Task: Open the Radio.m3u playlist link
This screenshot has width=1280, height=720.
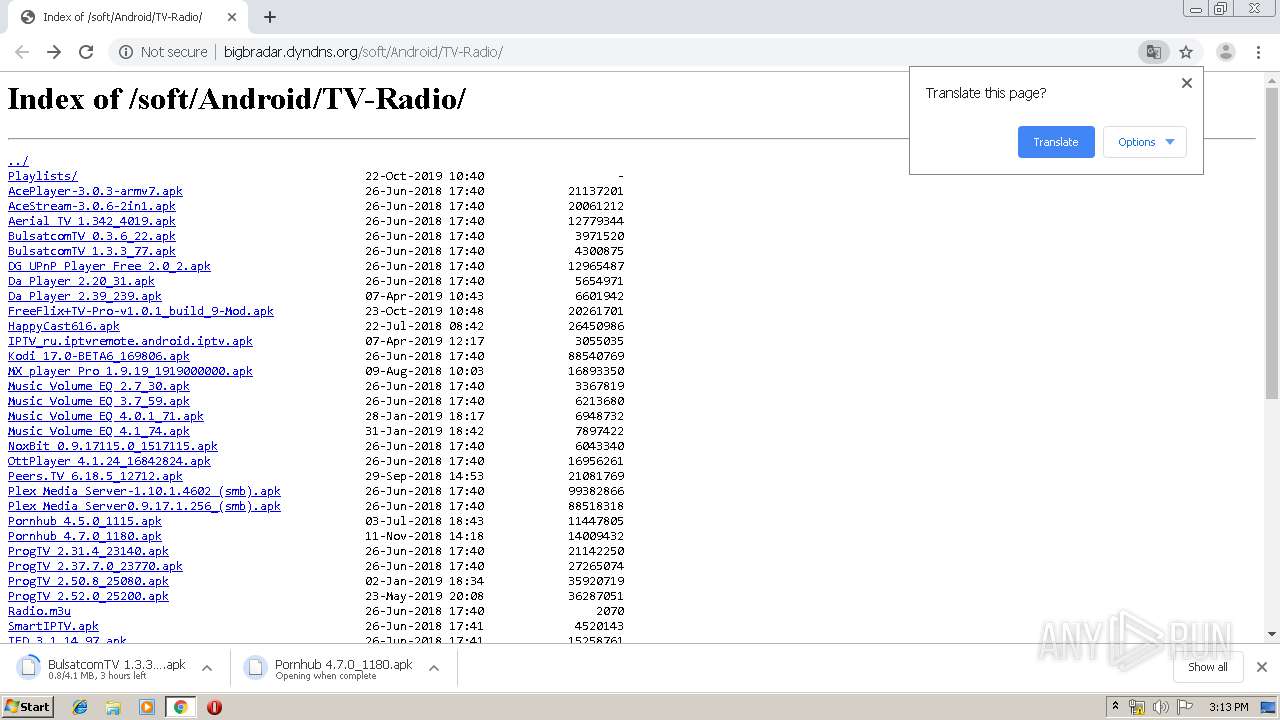Action: [x=39, y=611]
